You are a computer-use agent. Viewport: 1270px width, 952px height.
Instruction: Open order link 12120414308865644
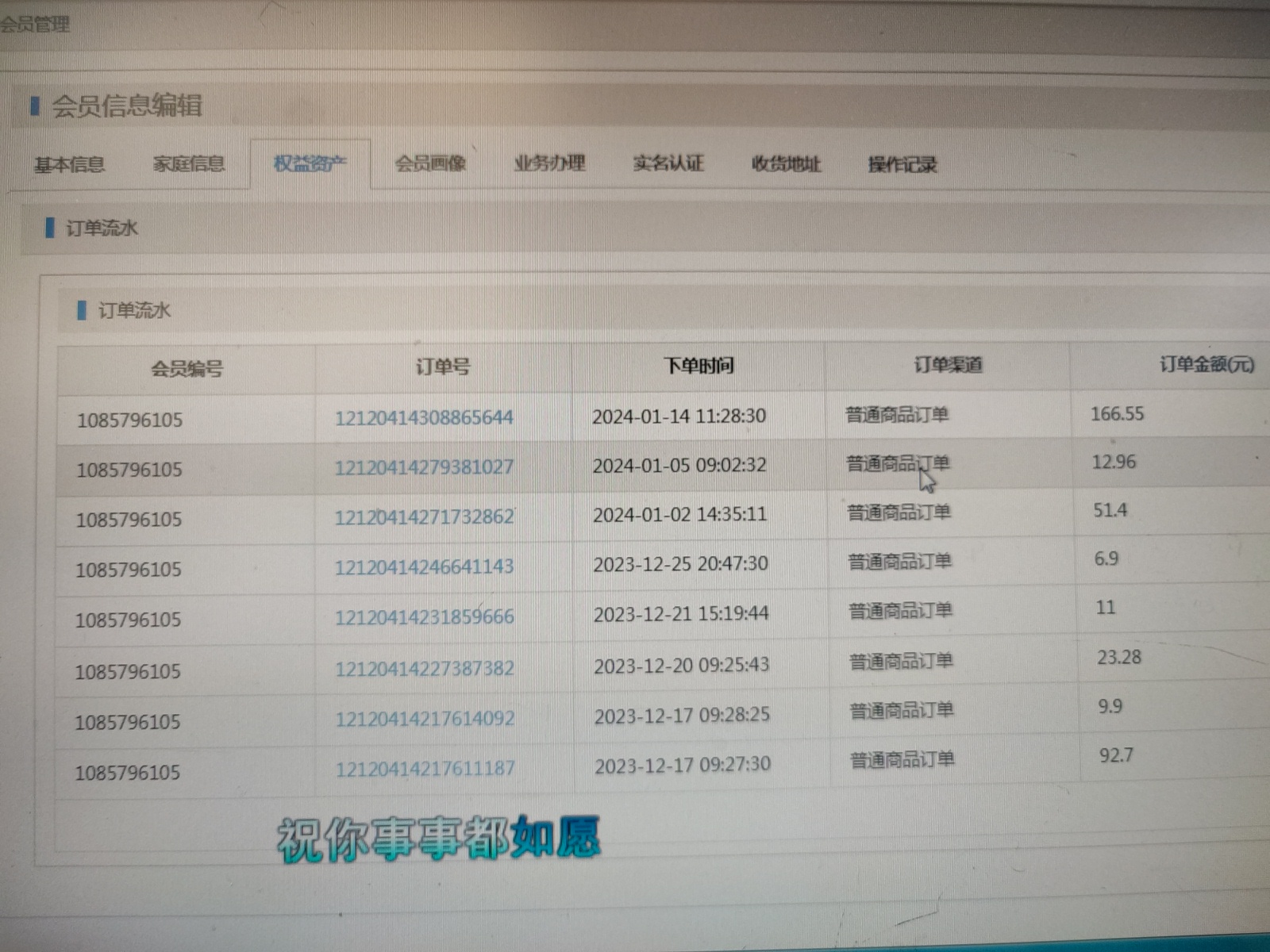pyautogui.click(x=424, y=417)
